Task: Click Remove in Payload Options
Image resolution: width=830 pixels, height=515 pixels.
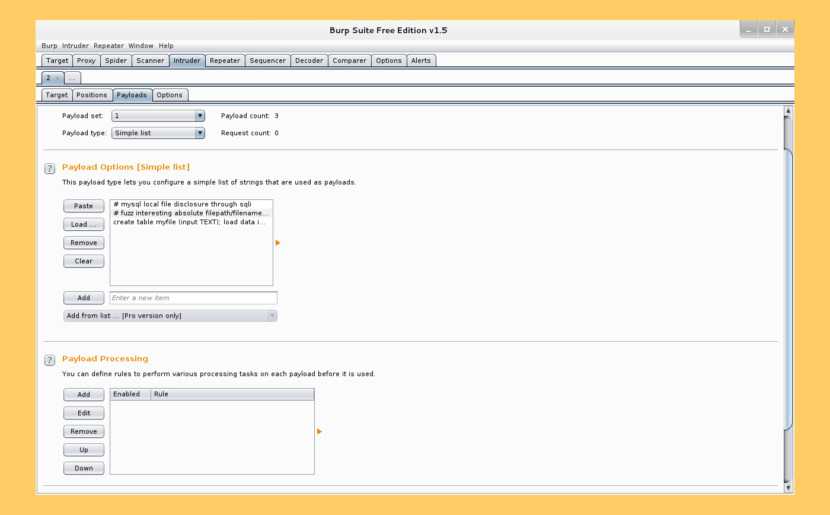Action: (x=84, y=242)
